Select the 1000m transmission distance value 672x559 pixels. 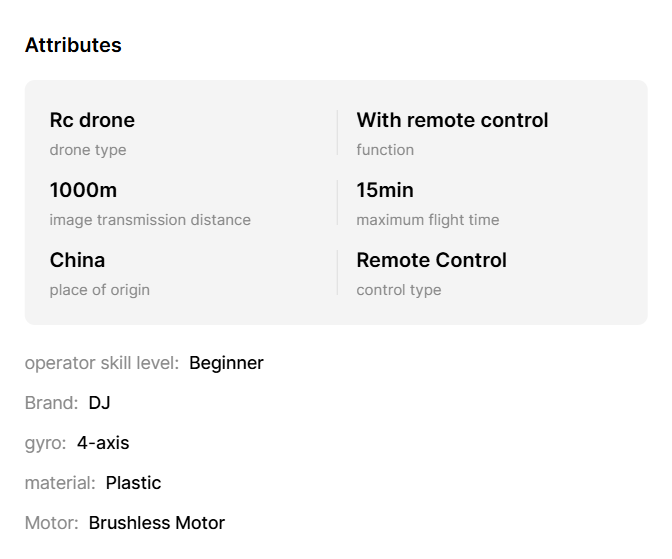click(83, 190)
